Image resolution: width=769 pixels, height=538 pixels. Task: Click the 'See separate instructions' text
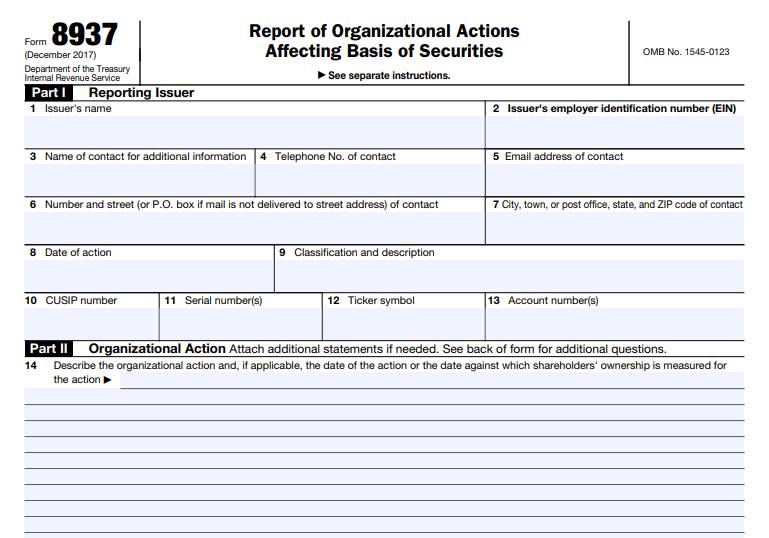pos(384,76)
